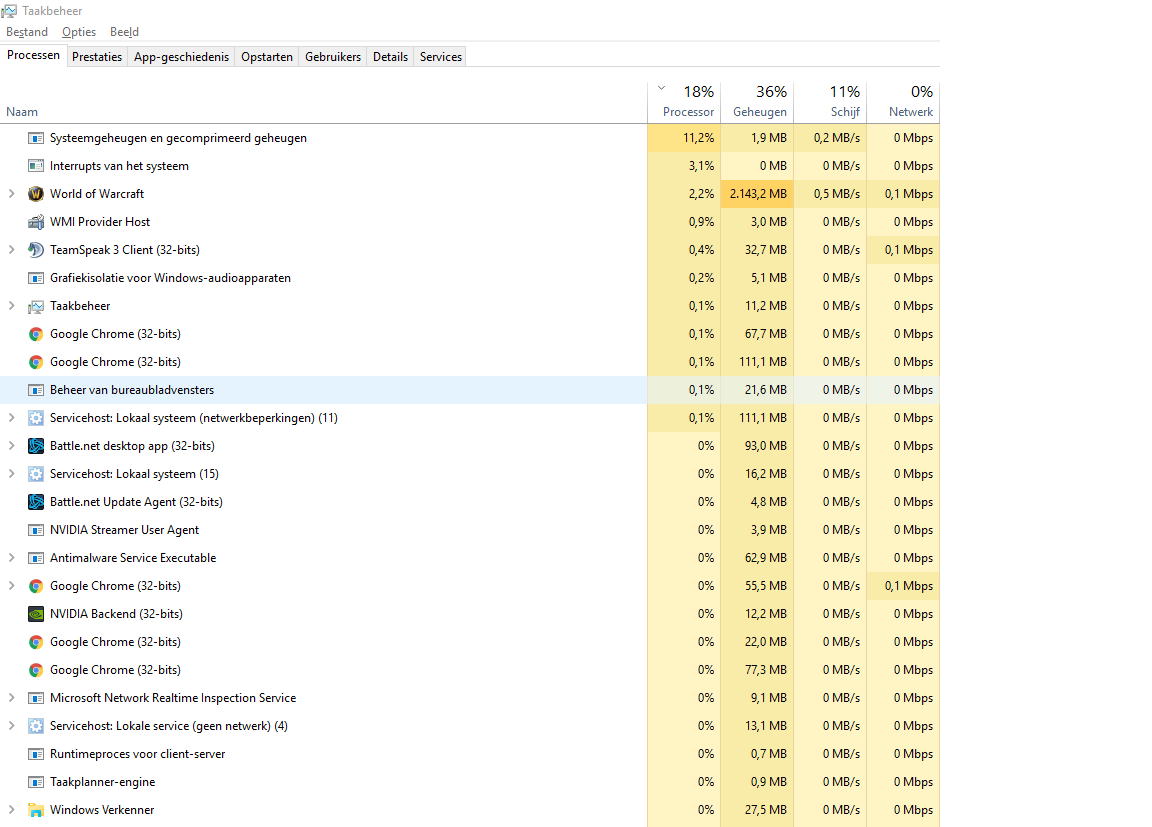The width and height of the screenshot is (1152, 827).
Task: Expand the TeamSpeak 3 Client group
Action: pyautogui.click(x=11, y=250)
